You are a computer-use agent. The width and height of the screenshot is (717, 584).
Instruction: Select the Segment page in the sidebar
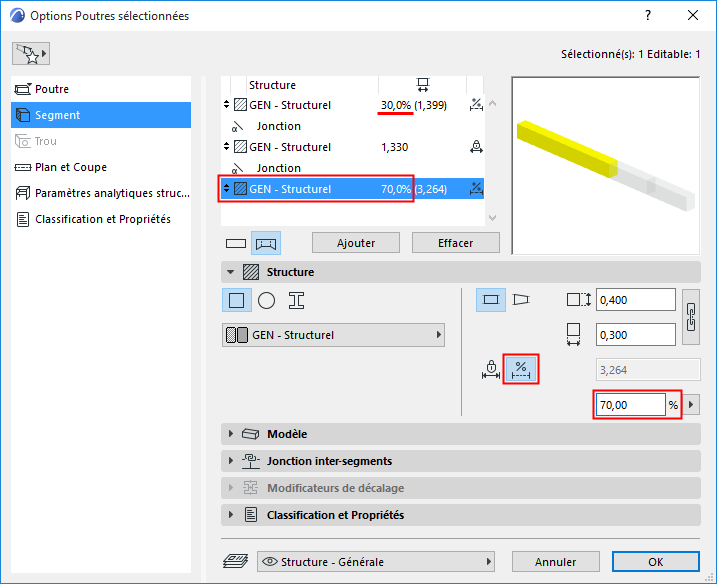(x=101, y=115)
